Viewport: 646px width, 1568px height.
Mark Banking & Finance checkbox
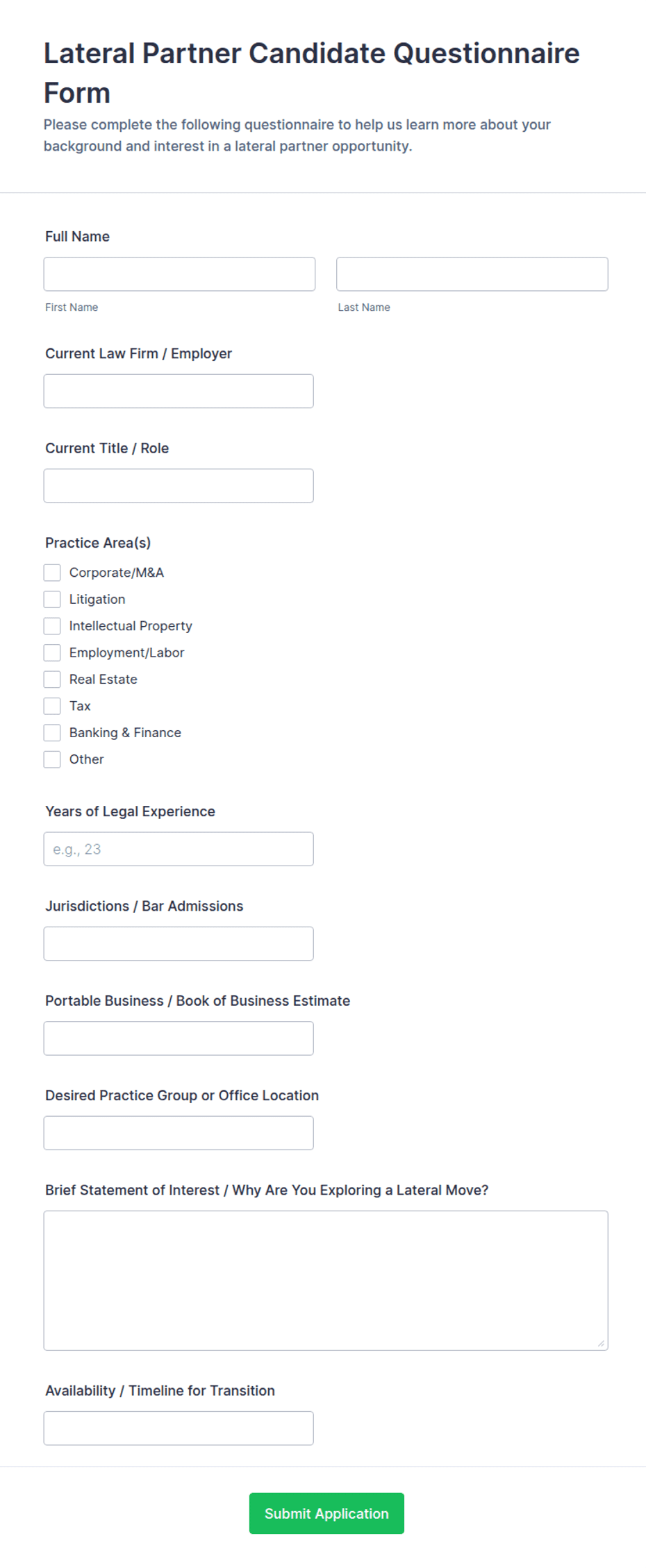[52, 733]
